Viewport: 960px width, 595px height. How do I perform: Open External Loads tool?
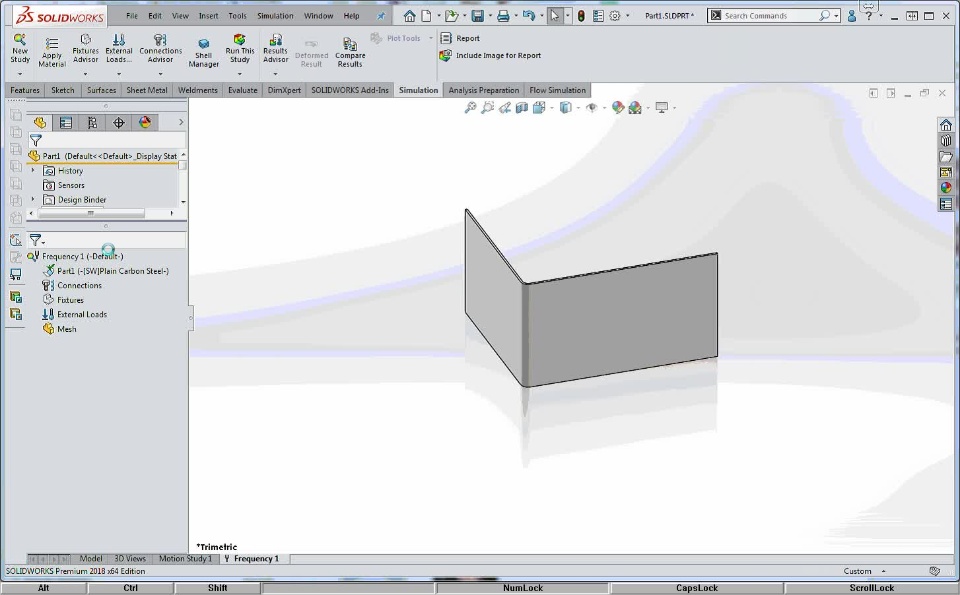119,48
